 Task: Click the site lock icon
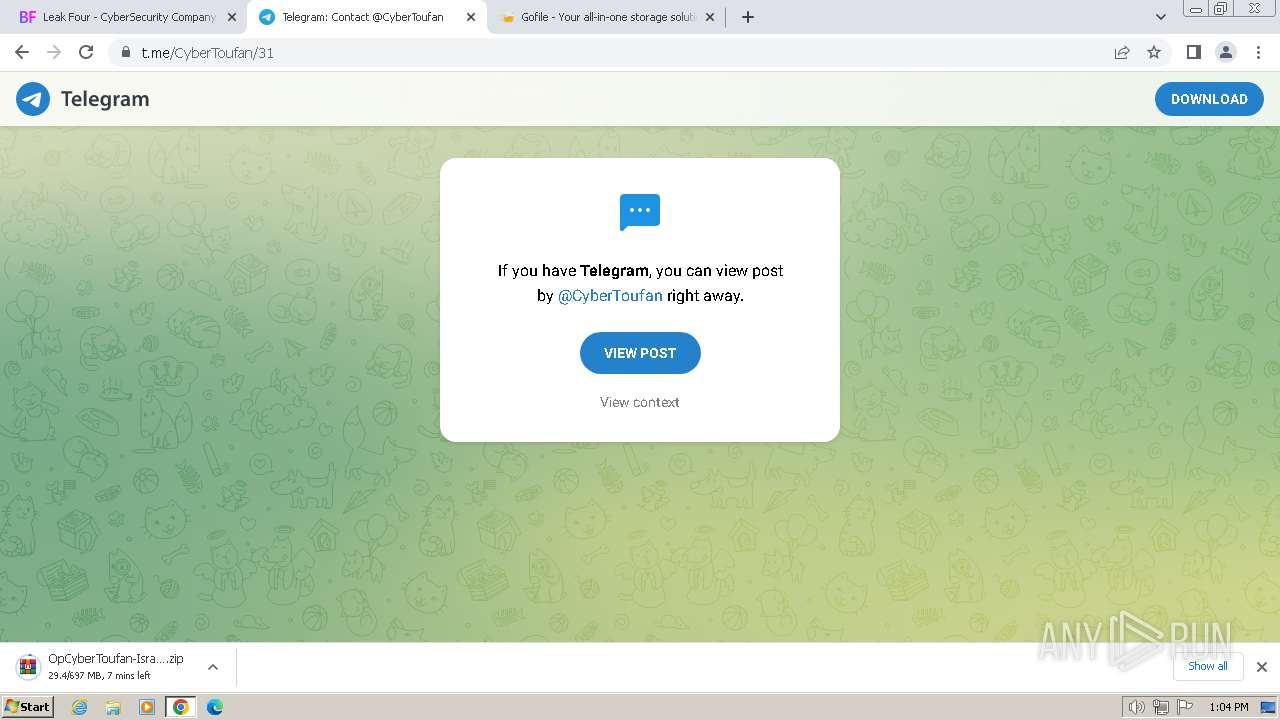point(126,53)
